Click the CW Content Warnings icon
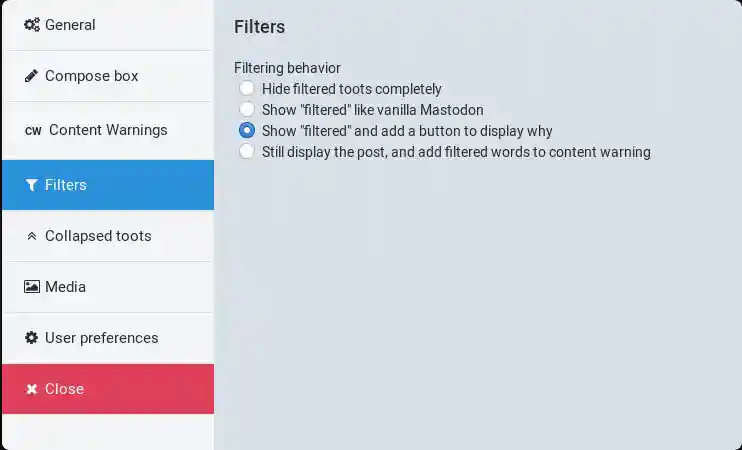 [33, 131]
